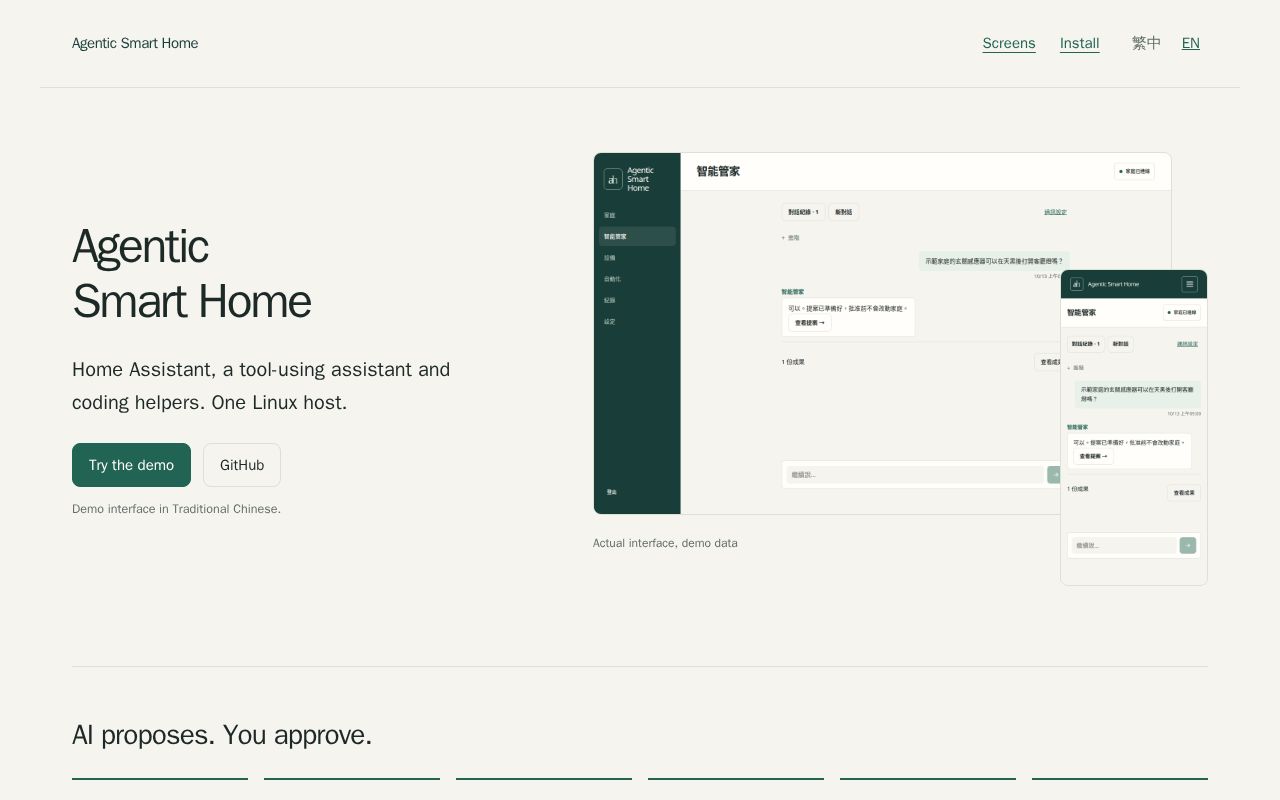Click the Try the demo button
This screenshot has height=800, width=1280.
pyautogui.click(x=131, y=465)
